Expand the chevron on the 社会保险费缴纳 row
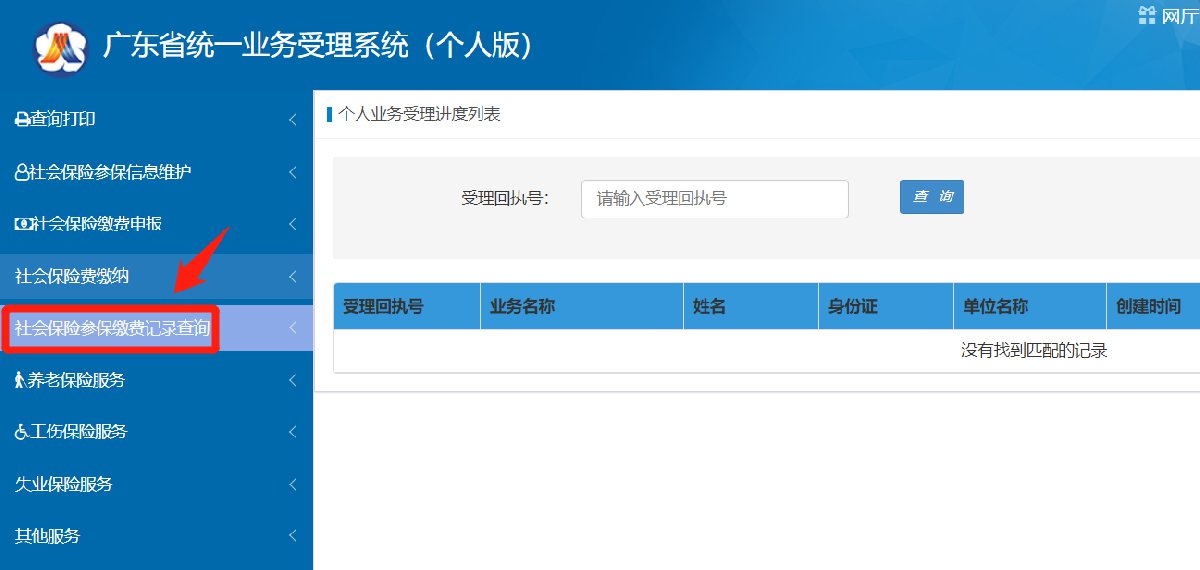Viewport: 1200px width, 570px height. pyautogui.click(x=292, y=276)
